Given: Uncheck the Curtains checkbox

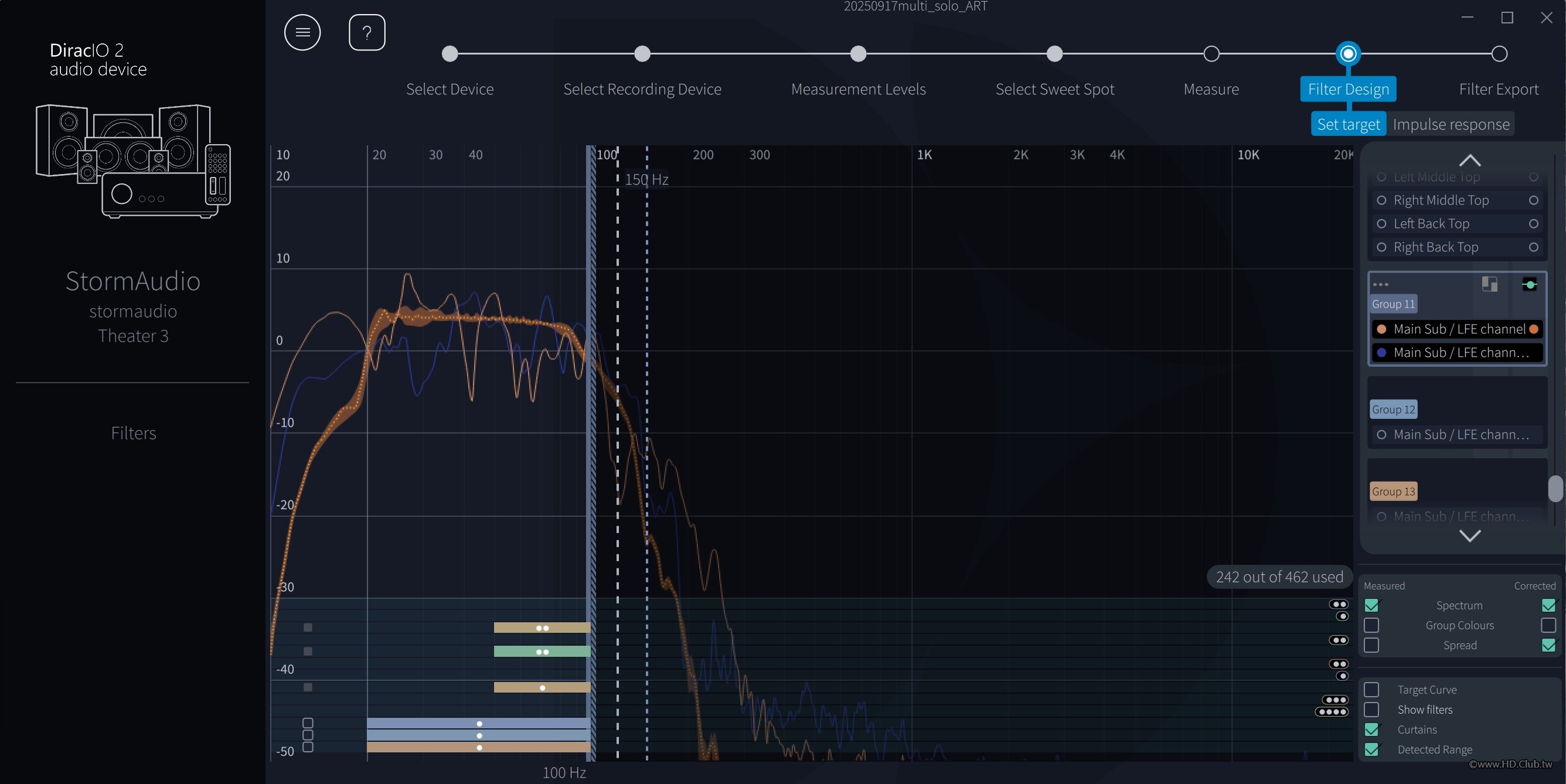Looking at the screenshot, I should 1371,730.
